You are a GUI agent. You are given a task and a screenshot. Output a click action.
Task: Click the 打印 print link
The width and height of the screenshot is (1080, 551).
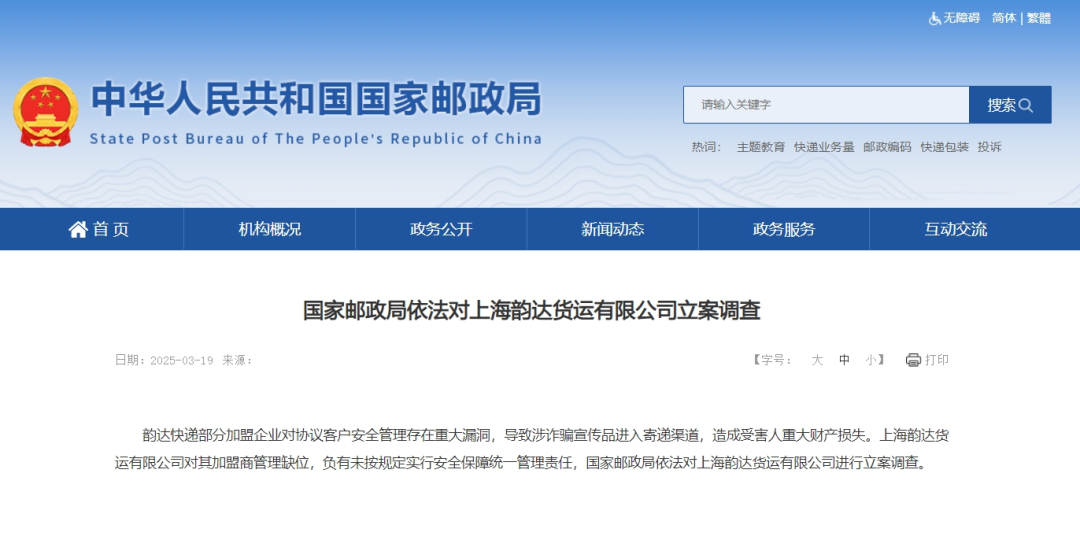coord(937,360)
